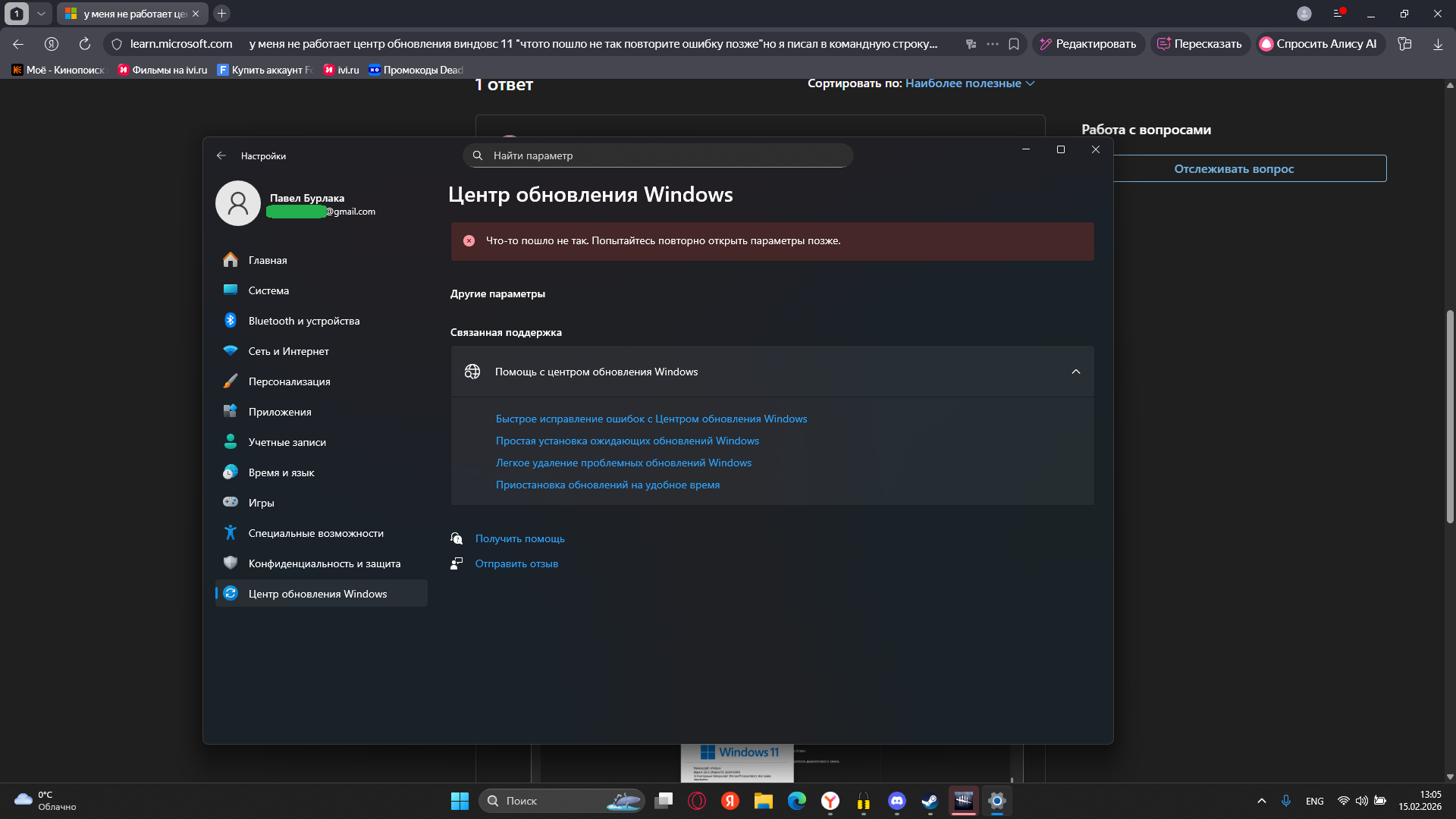Open Microsoft Edge from taskbar
The image size is (1456, 819).
pos(797,801)
